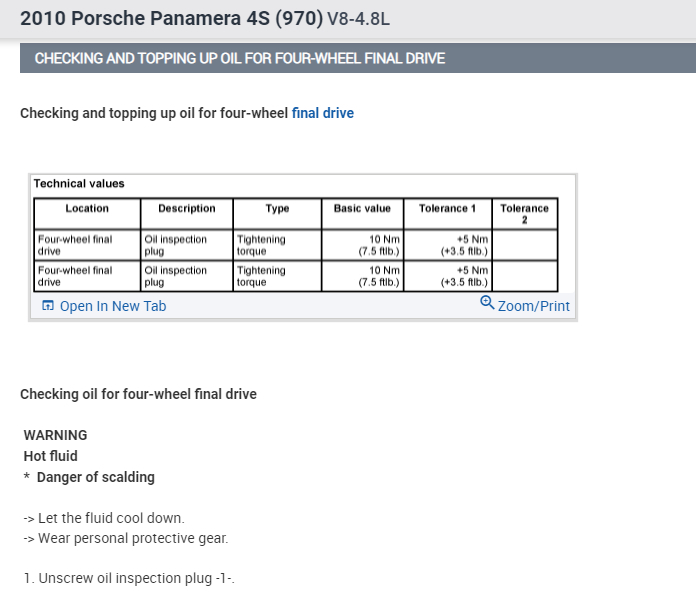Click step 1 'Unscrew oil inspection plug'
The width and height of the screenshot is (696, 601).
(129, 579)
